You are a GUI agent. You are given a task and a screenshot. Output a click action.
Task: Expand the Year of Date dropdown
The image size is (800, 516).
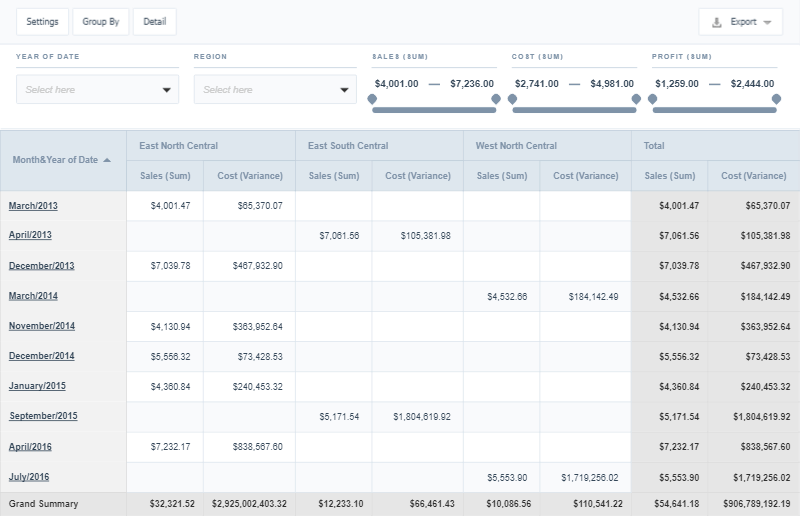167,90
